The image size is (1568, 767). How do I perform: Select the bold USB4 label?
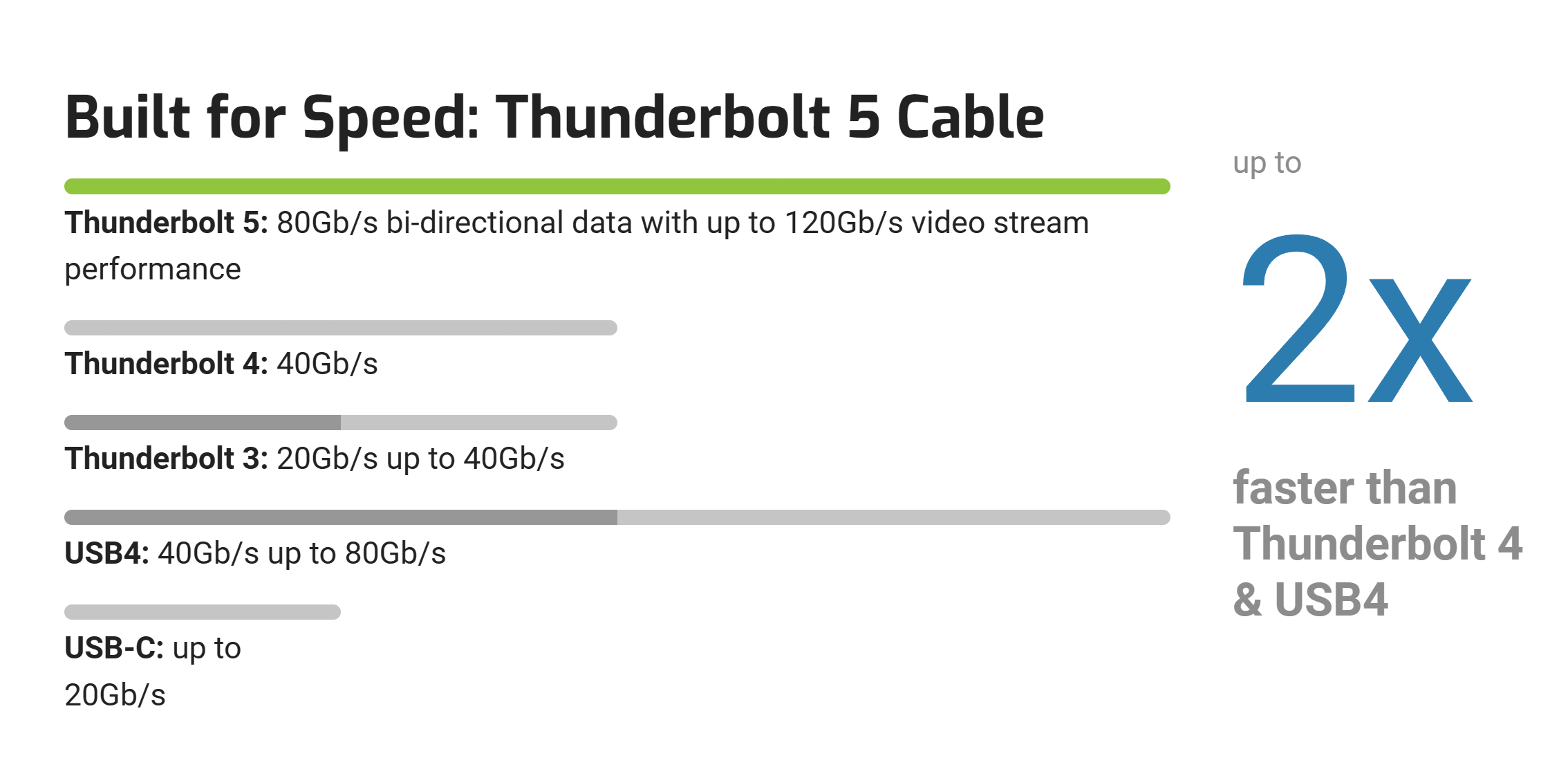pos(106,553)
